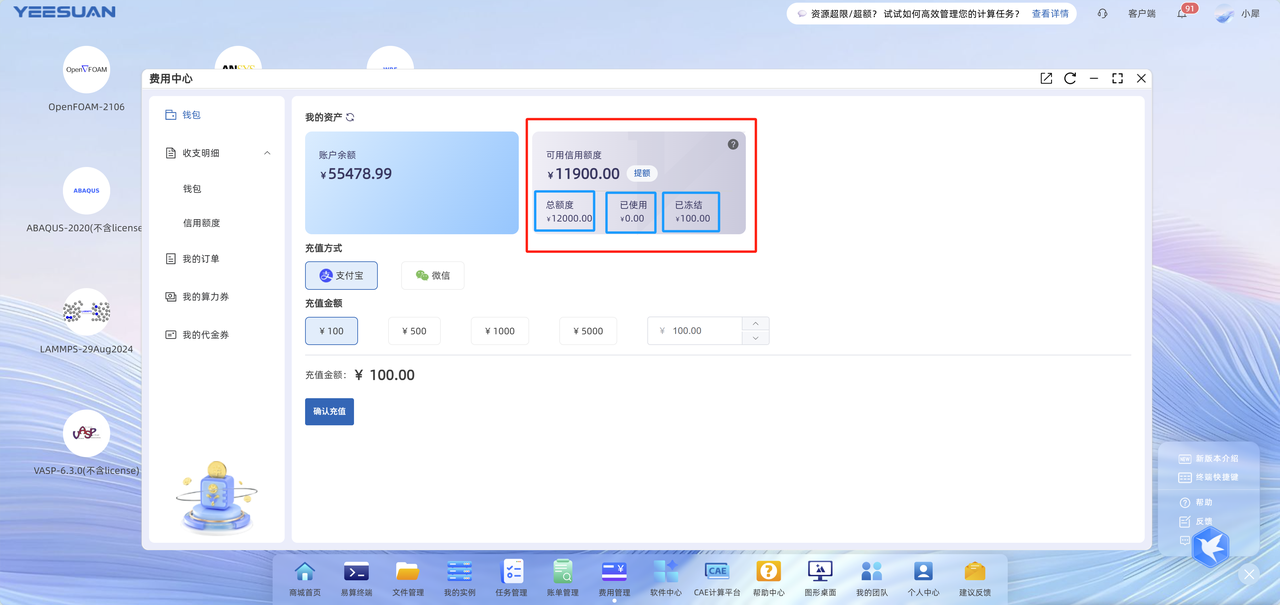Open 信用额度 in the sidebar

[201, 223]
